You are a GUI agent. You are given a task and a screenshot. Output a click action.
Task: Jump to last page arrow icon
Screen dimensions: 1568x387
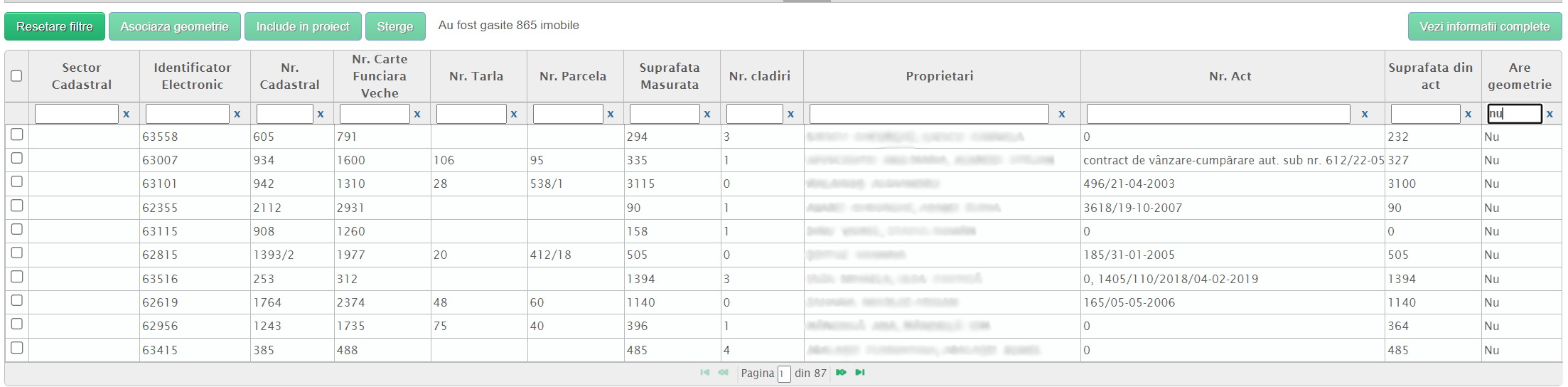click(x=860, y=373)
